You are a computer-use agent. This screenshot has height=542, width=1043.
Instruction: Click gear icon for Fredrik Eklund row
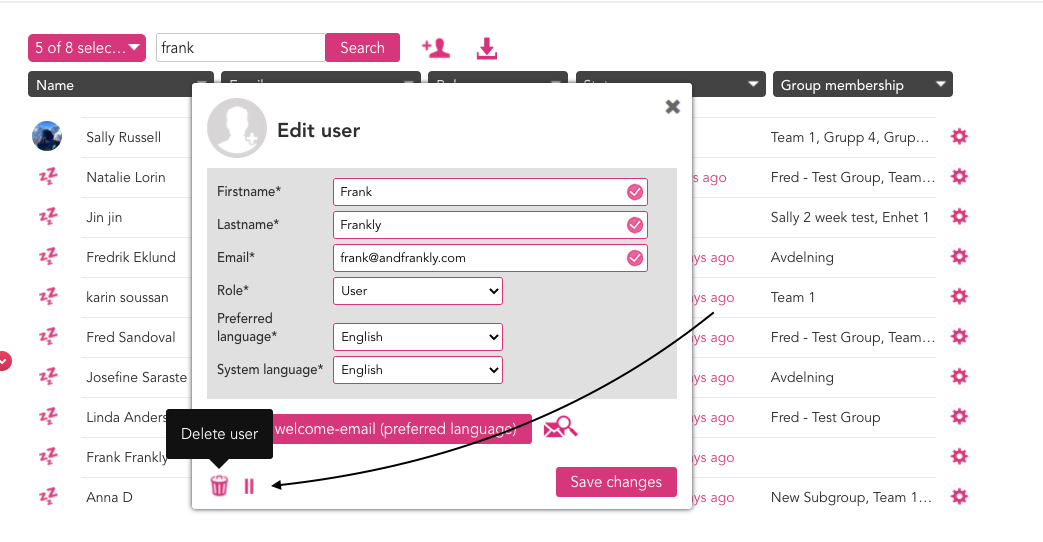pyautogui.click(x=959, y=257)
